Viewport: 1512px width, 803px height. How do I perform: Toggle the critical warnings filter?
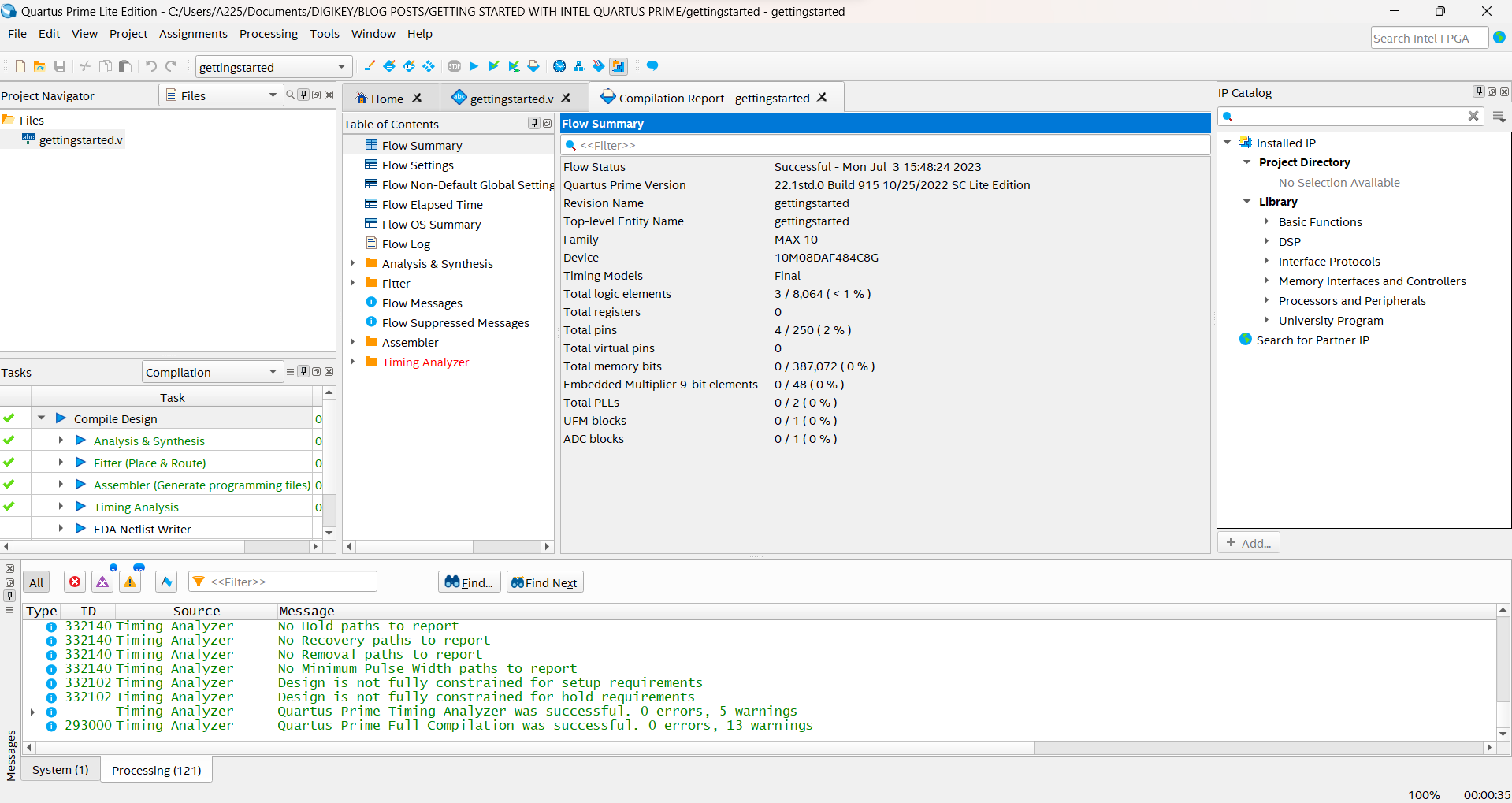102,582
